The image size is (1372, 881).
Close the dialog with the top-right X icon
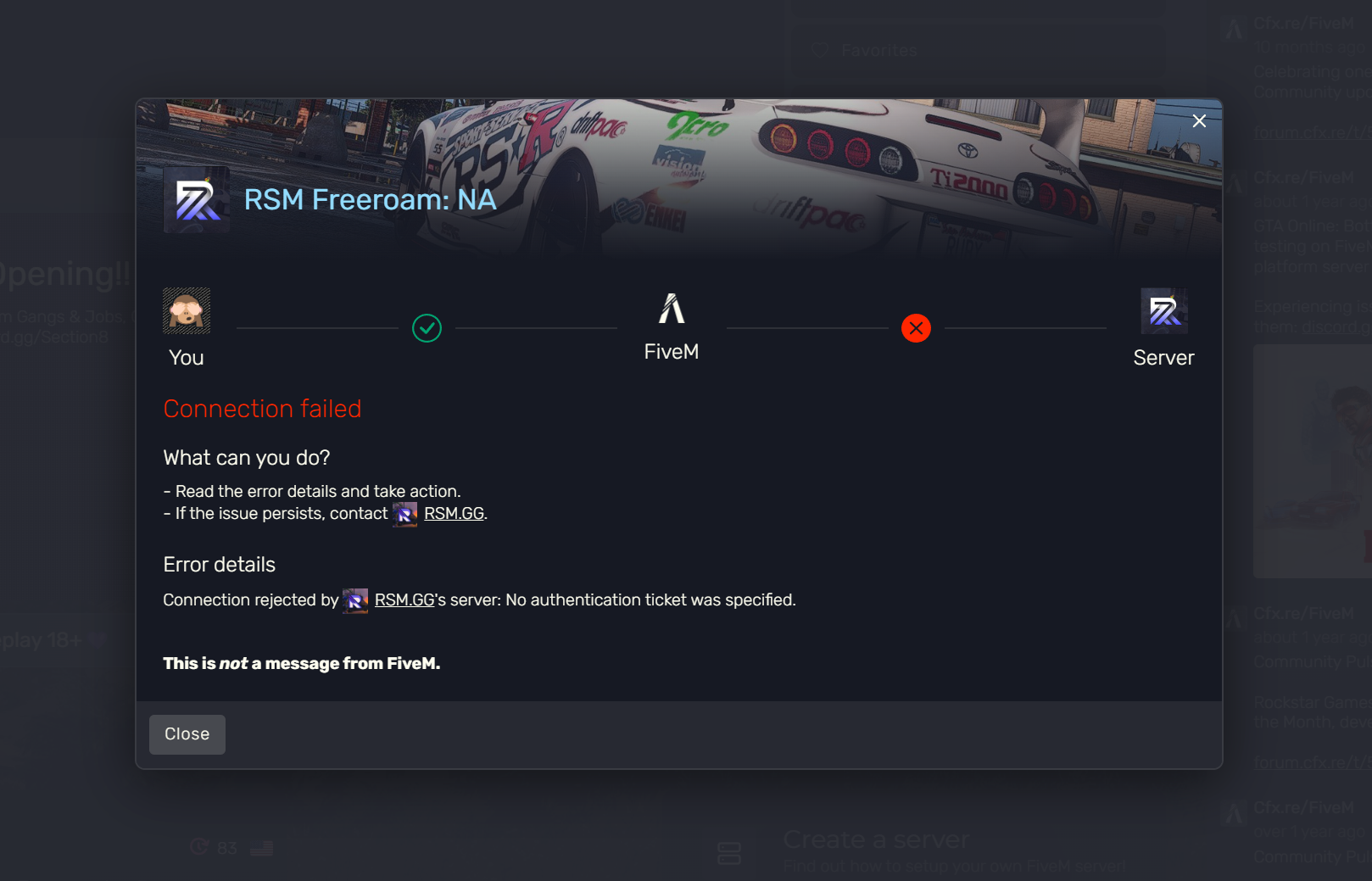tap(1199, 121)
